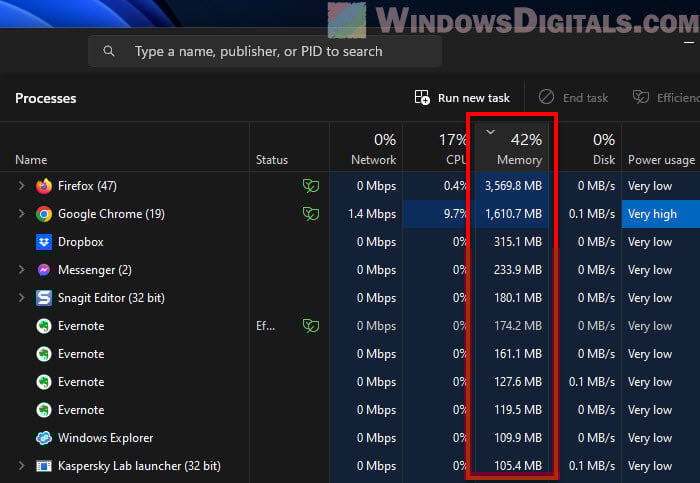Screen dimensions: 700x483
Task: Click the Evernote icon with 127.6 MB memory
Action: click(44, 382)
